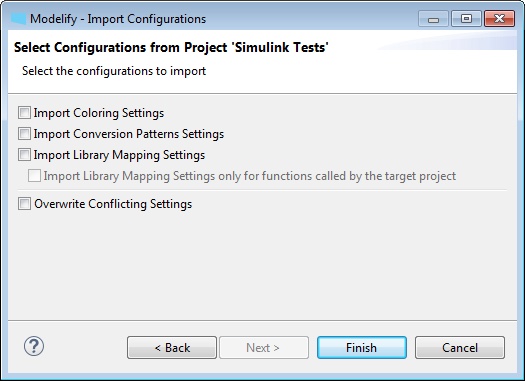Toggle Overwrite Conflicting Settings checkbox
Screen dimensions: 525x381
pyautogui.click(x=24, y=204)
